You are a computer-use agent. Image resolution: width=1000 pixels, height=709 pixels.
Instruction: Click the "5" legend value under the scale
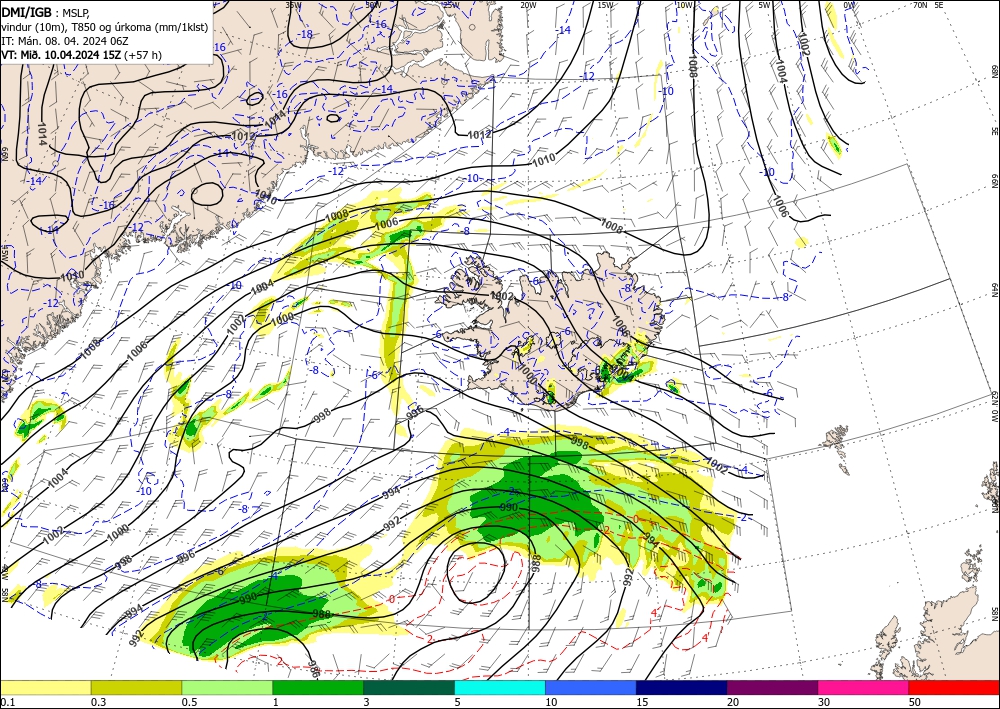[x=458, y=702]
